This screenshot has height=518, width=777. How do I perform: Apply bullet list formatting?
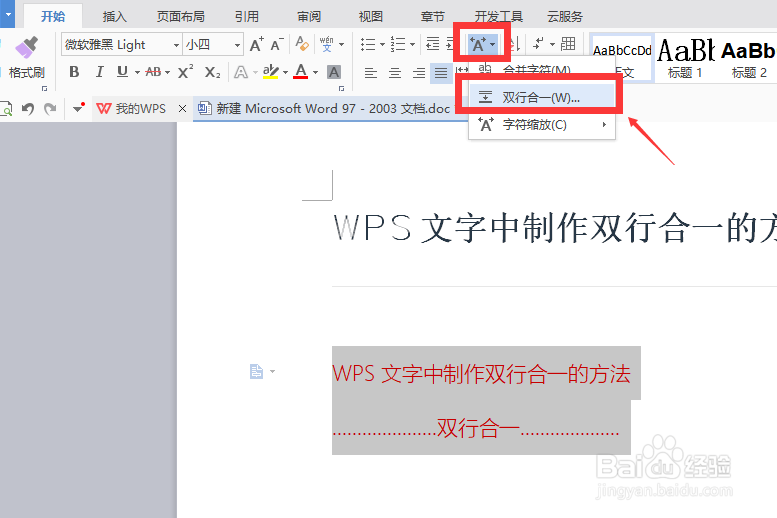[x=368, y=44]
